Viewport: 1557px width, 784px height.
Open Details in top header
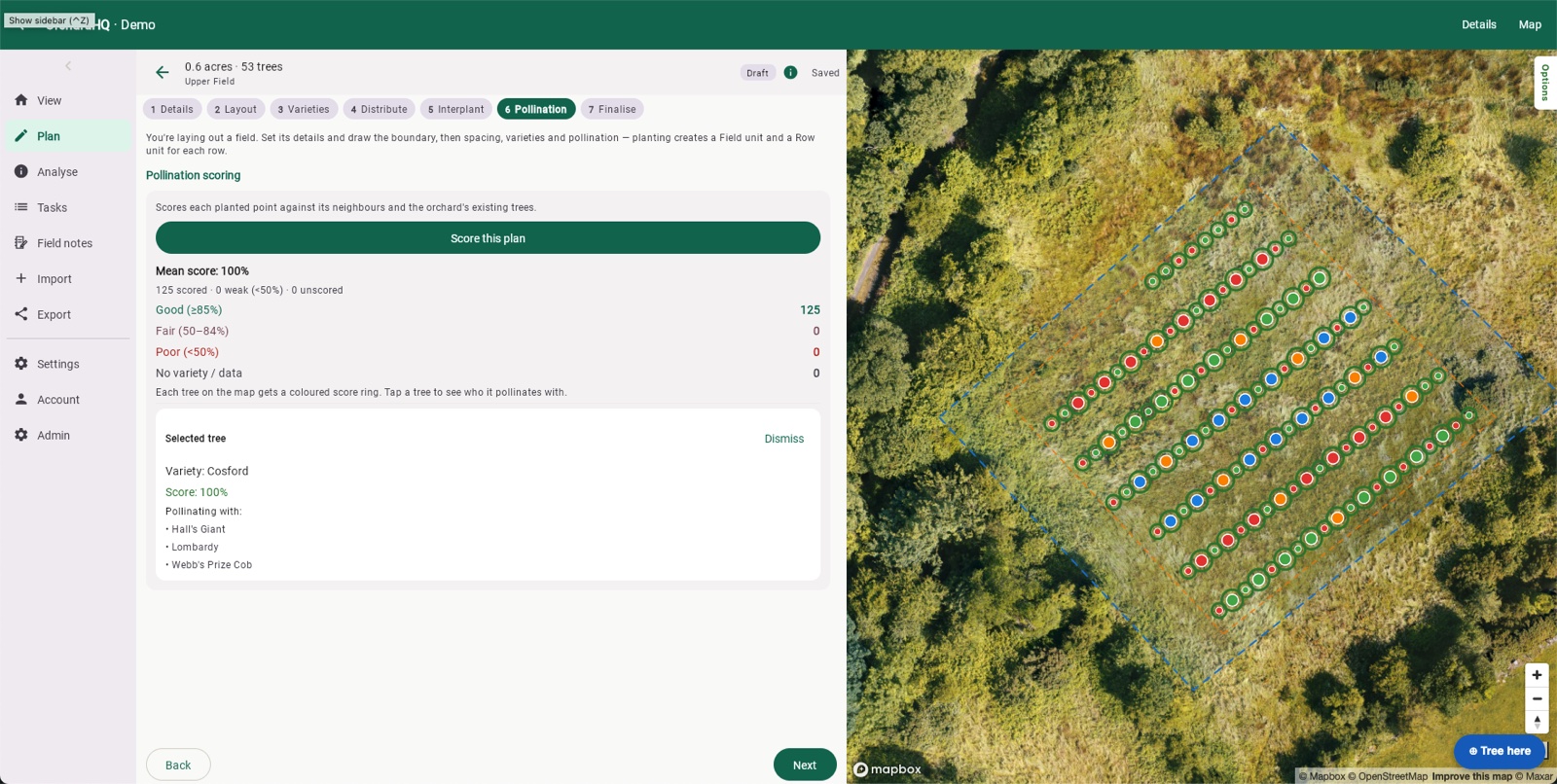pyautogui.click(x=1479, y=24)
